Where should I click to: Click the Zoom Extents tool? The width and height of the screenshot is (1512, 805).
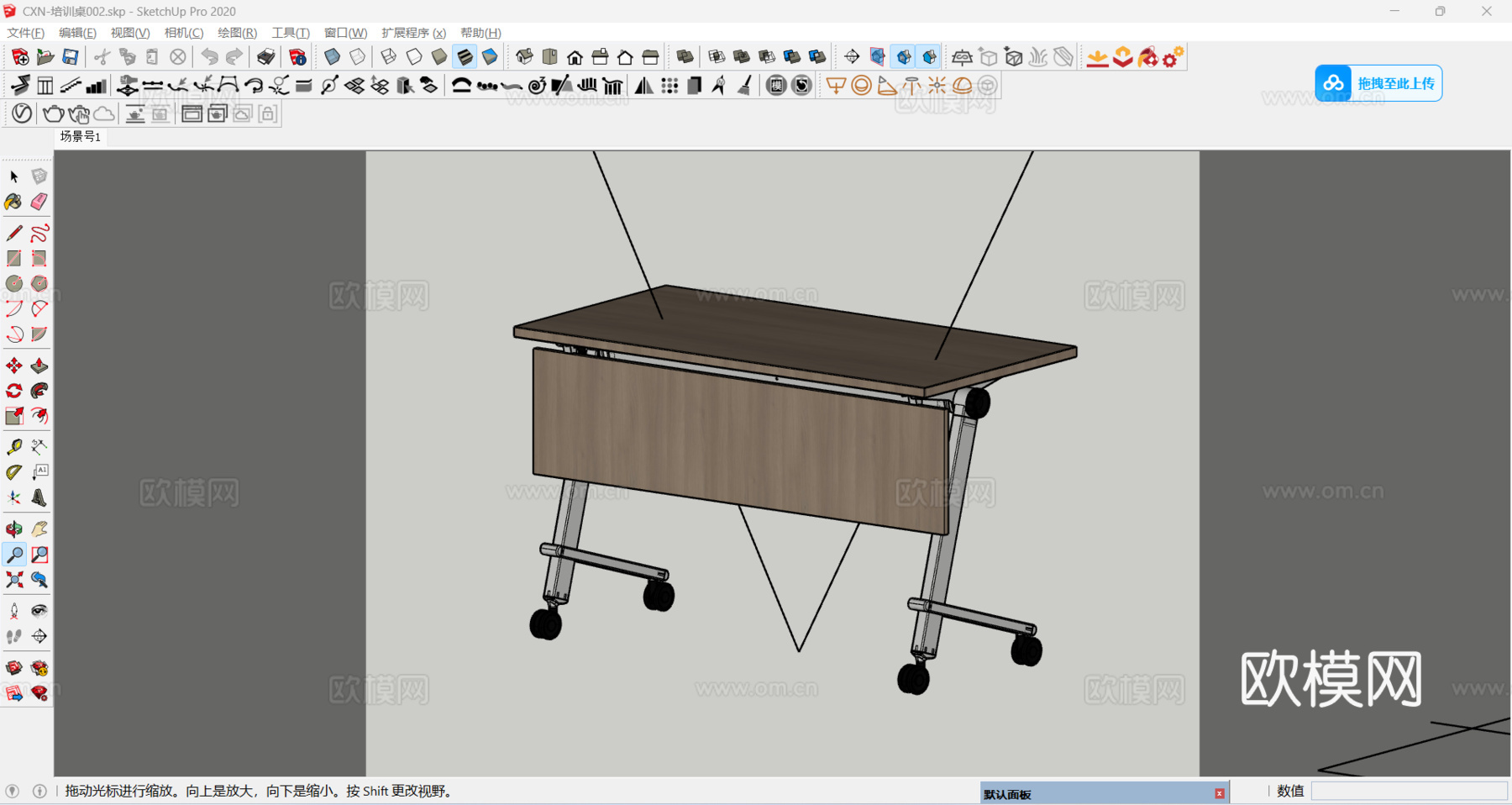coord(13,580)
